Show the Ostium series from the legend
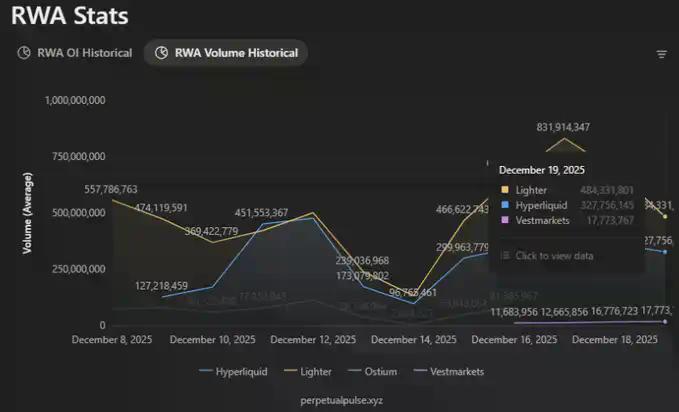This screenshot has width=679, height=412. pyautogui.click(x=373, y=371)
